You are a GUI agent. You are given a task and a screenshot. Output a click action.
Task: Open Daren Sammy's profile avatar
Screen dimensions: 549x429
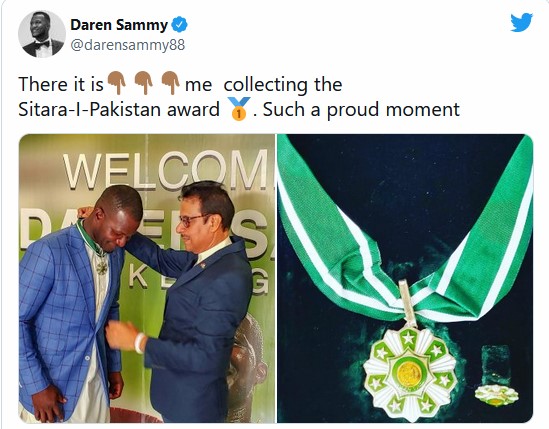[x=42, y=34]
